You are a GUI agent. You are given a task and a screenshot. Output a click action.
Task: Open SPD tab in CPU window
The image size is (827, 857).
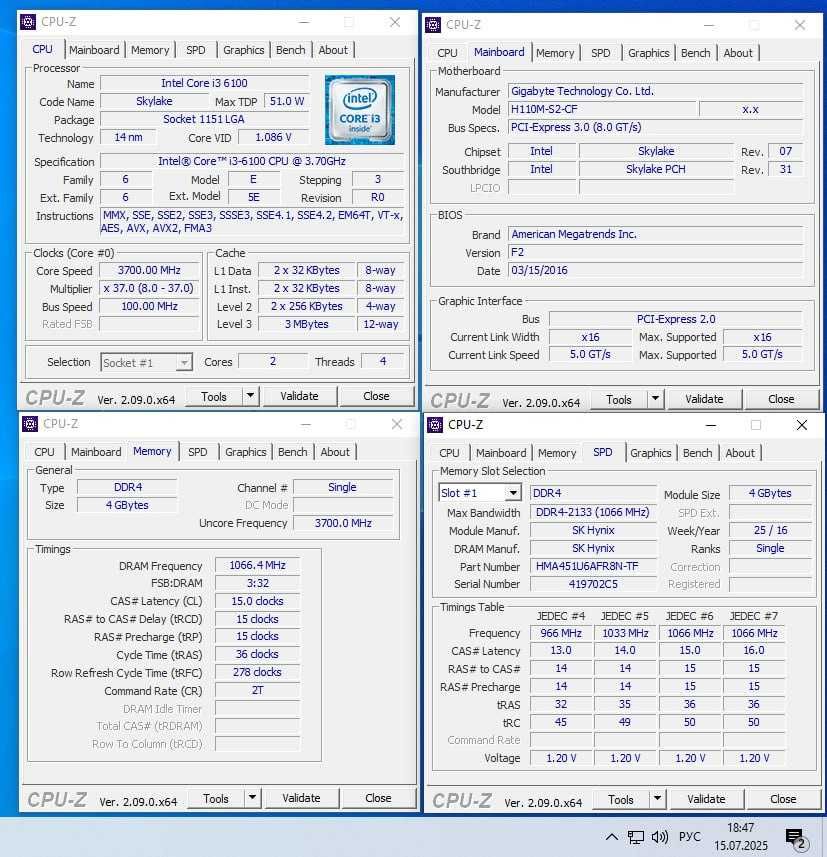click(196, 50)
